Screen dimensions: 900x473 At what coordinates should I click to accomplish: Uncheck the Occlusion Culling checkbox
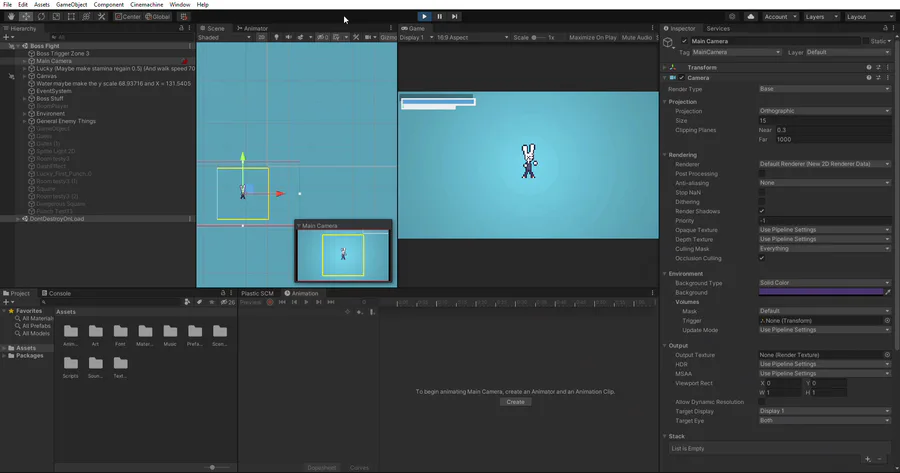point(762,258)
